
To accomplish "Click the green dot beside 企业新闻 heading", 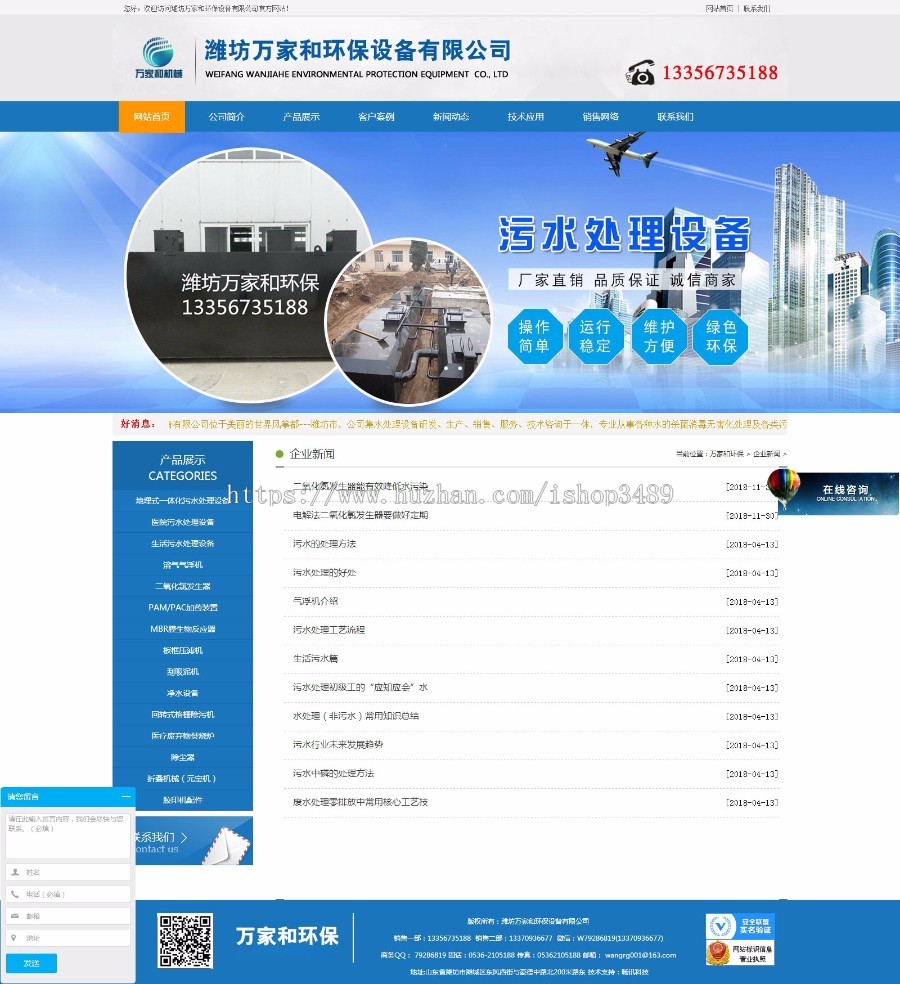I will (279, 454).
